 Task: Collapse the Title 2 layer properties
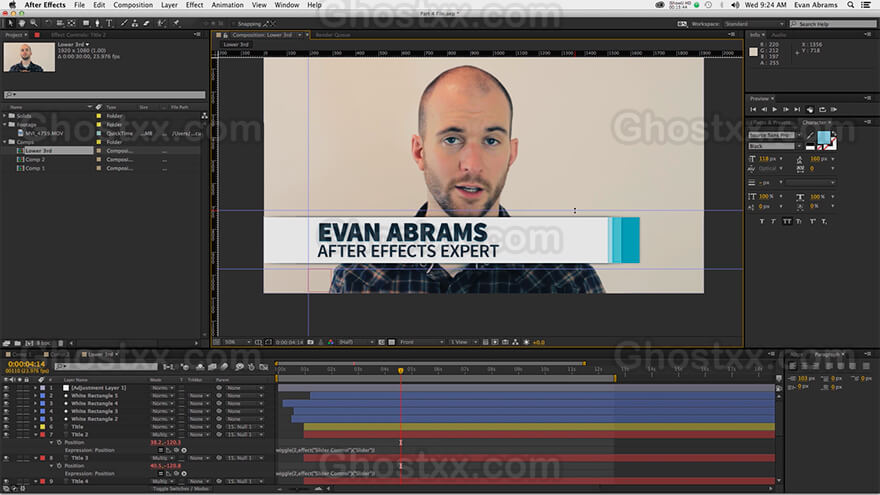(35, 435)
